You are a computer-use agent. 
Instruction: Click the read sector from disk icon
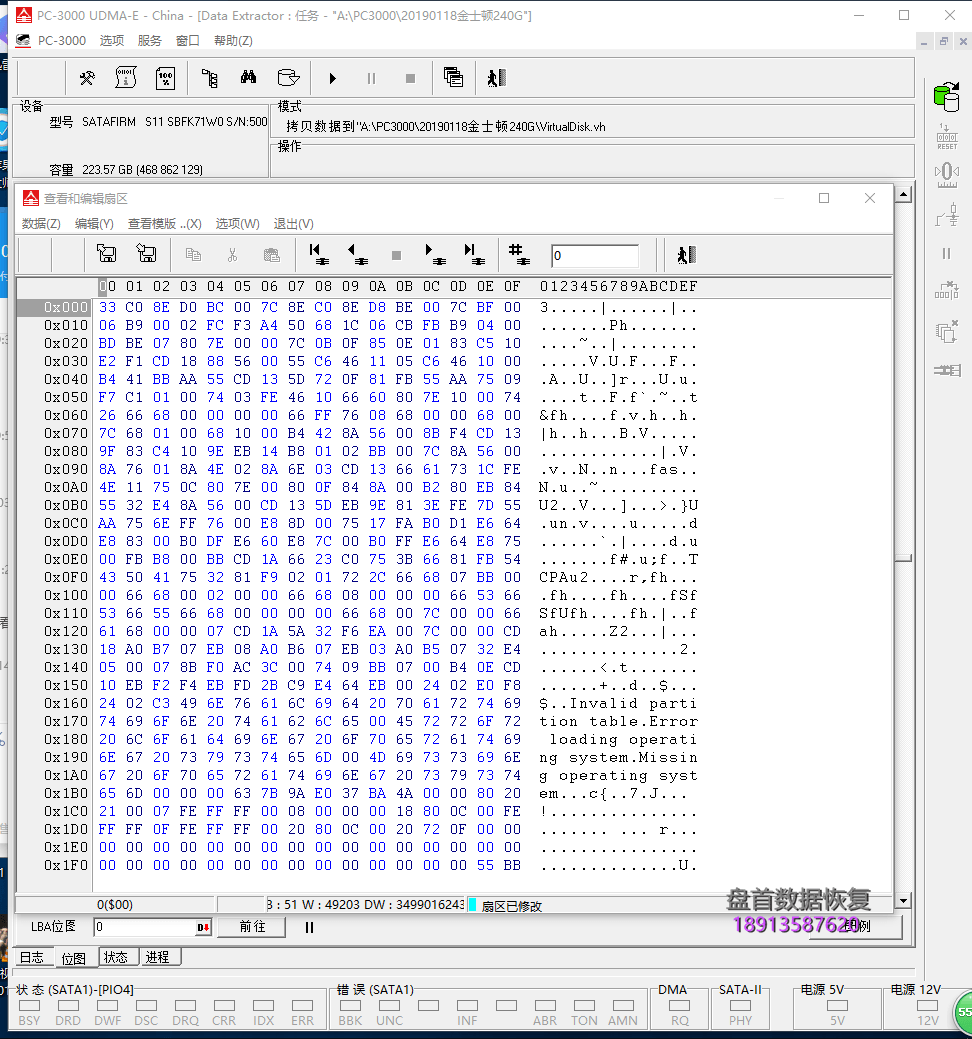[x=106, y=254]
